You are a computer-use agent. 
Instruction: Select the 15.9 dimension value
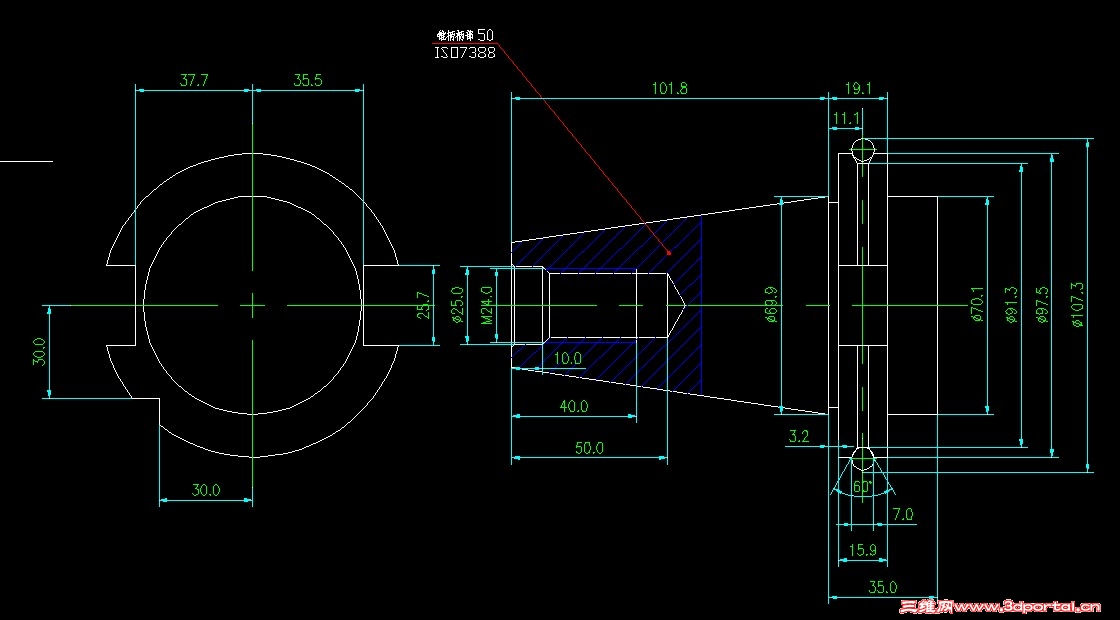click(863, 551)
